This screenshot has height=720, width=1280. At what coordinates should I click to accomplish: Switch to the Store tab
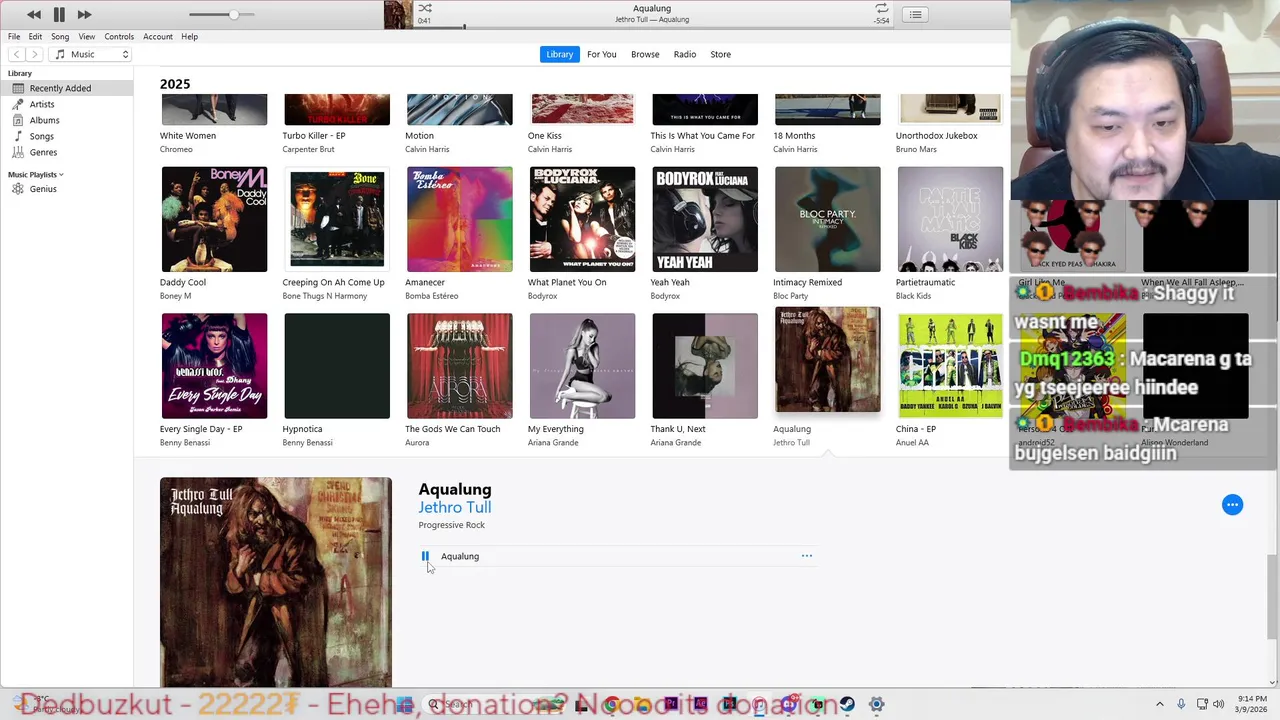721,54
